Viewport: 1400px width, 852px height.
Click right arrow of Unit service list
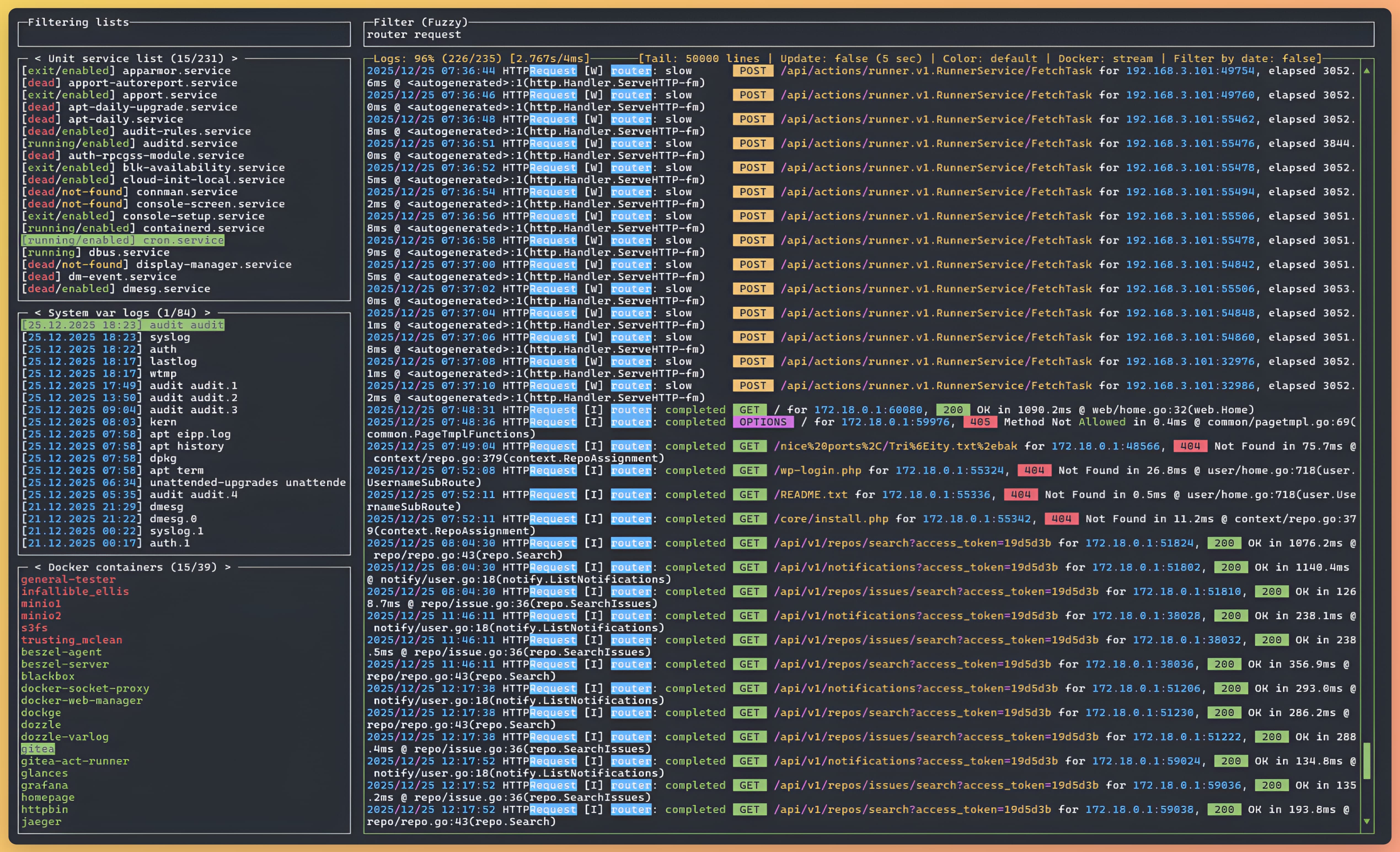coord(234,58)
